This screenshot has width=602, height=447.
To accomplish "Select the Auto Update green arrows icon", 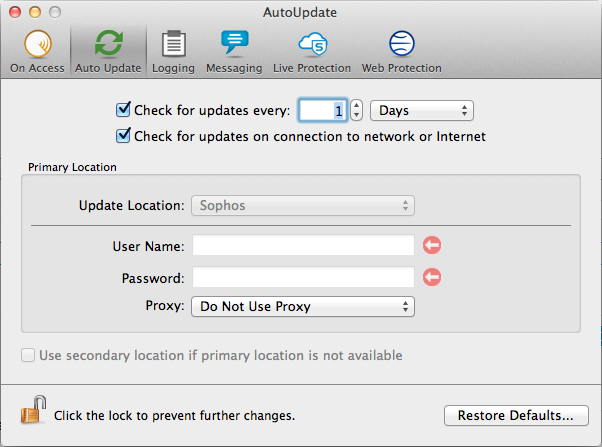I will [x=109, y=44].
